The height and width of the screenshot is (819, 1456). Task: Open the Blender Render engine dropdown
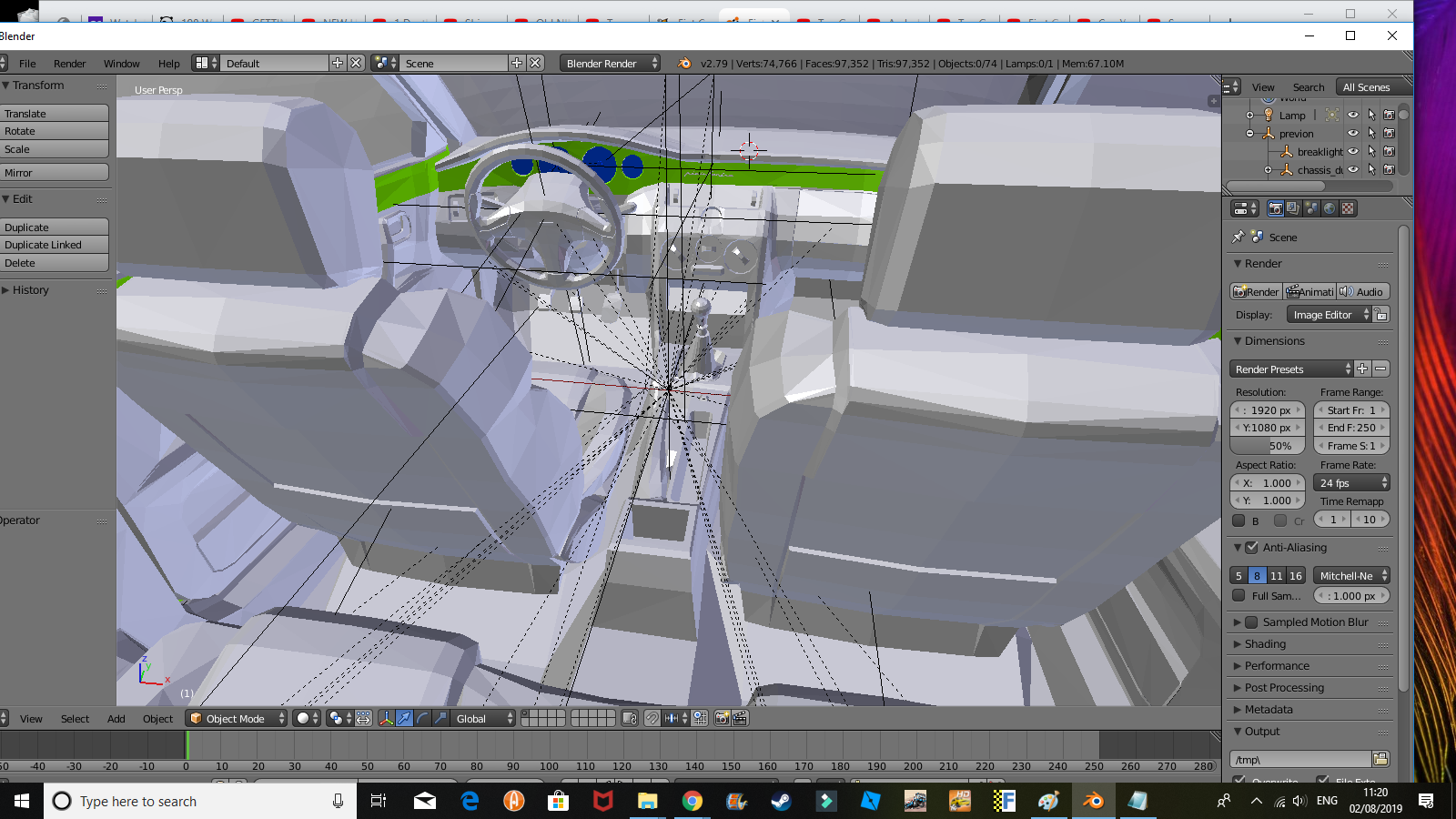click(609, 63)
